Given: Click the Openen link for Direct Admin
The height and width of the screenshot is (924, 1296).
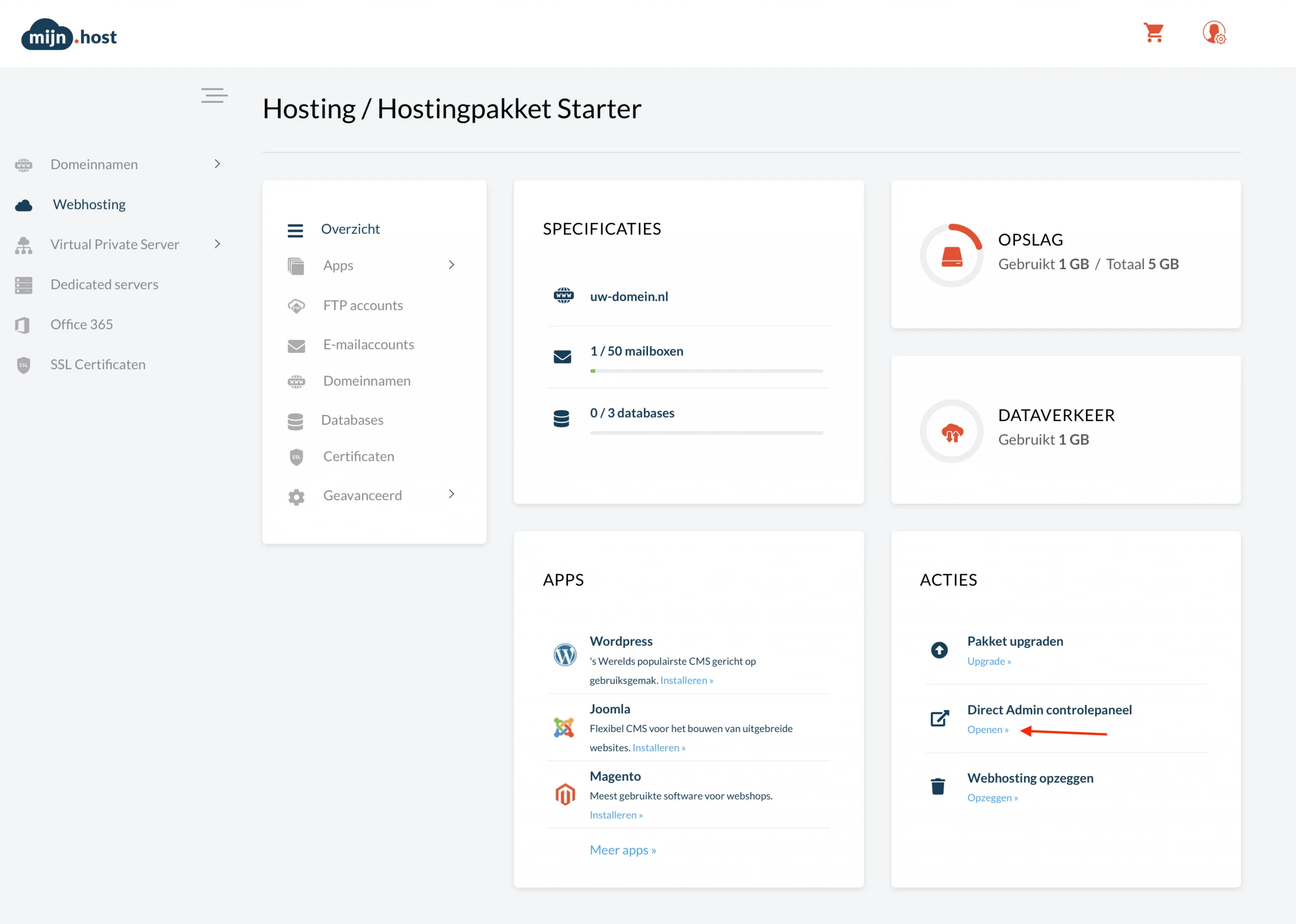Looking at the screenshot, I should 987,730.
